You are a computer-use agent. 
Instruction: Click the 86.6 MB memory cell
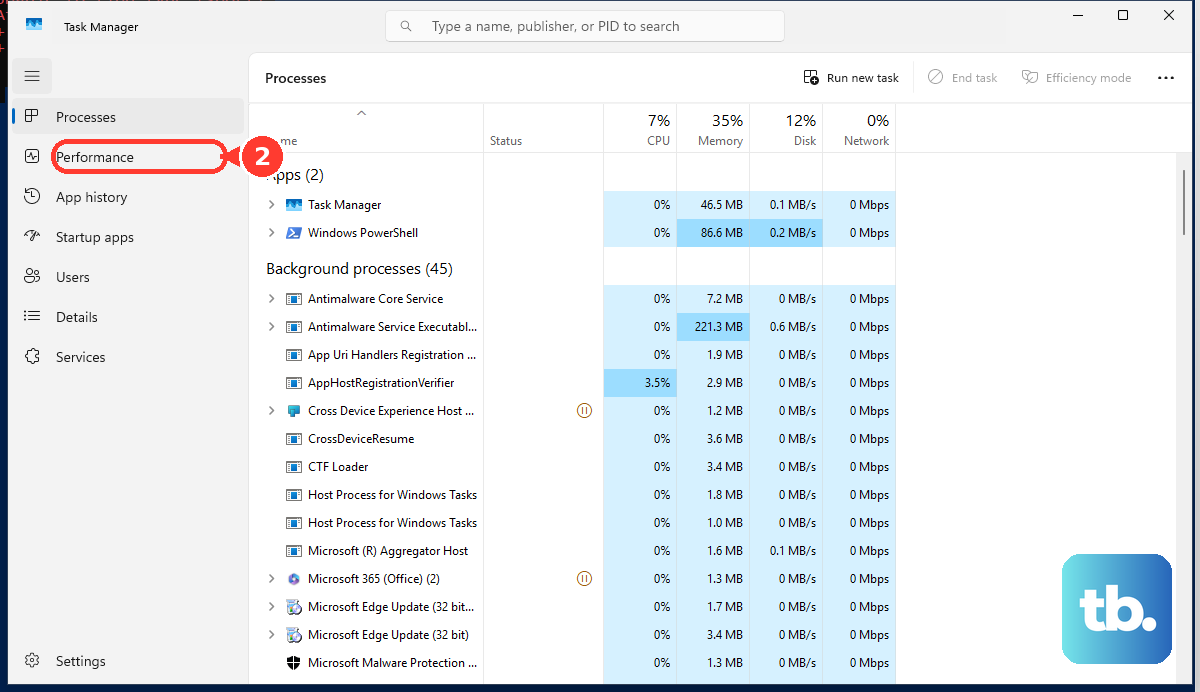pos(713,233)
